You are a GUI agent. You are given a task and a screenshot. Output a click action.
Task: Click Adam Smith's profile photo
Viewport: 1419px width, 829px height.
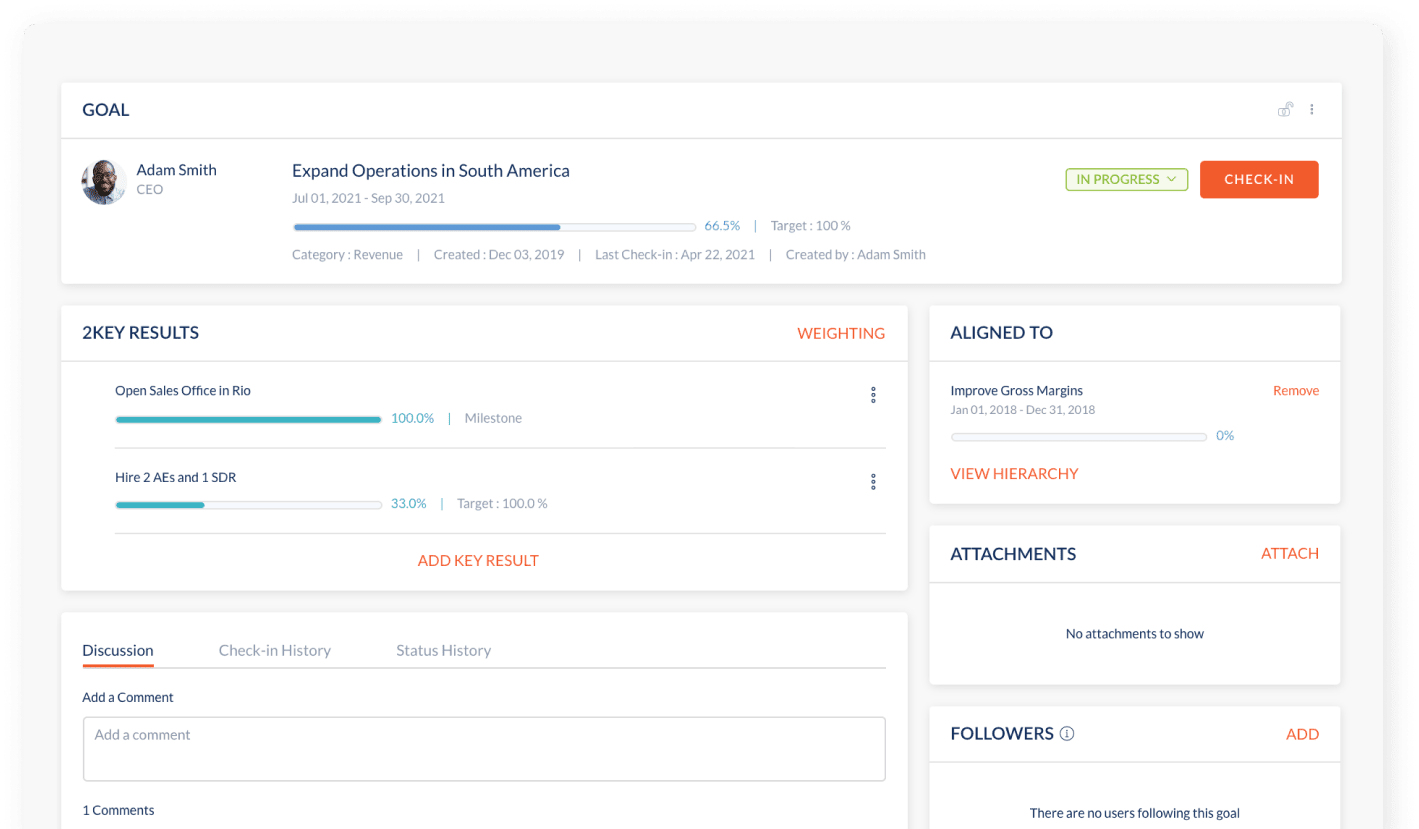click(103, 182)
